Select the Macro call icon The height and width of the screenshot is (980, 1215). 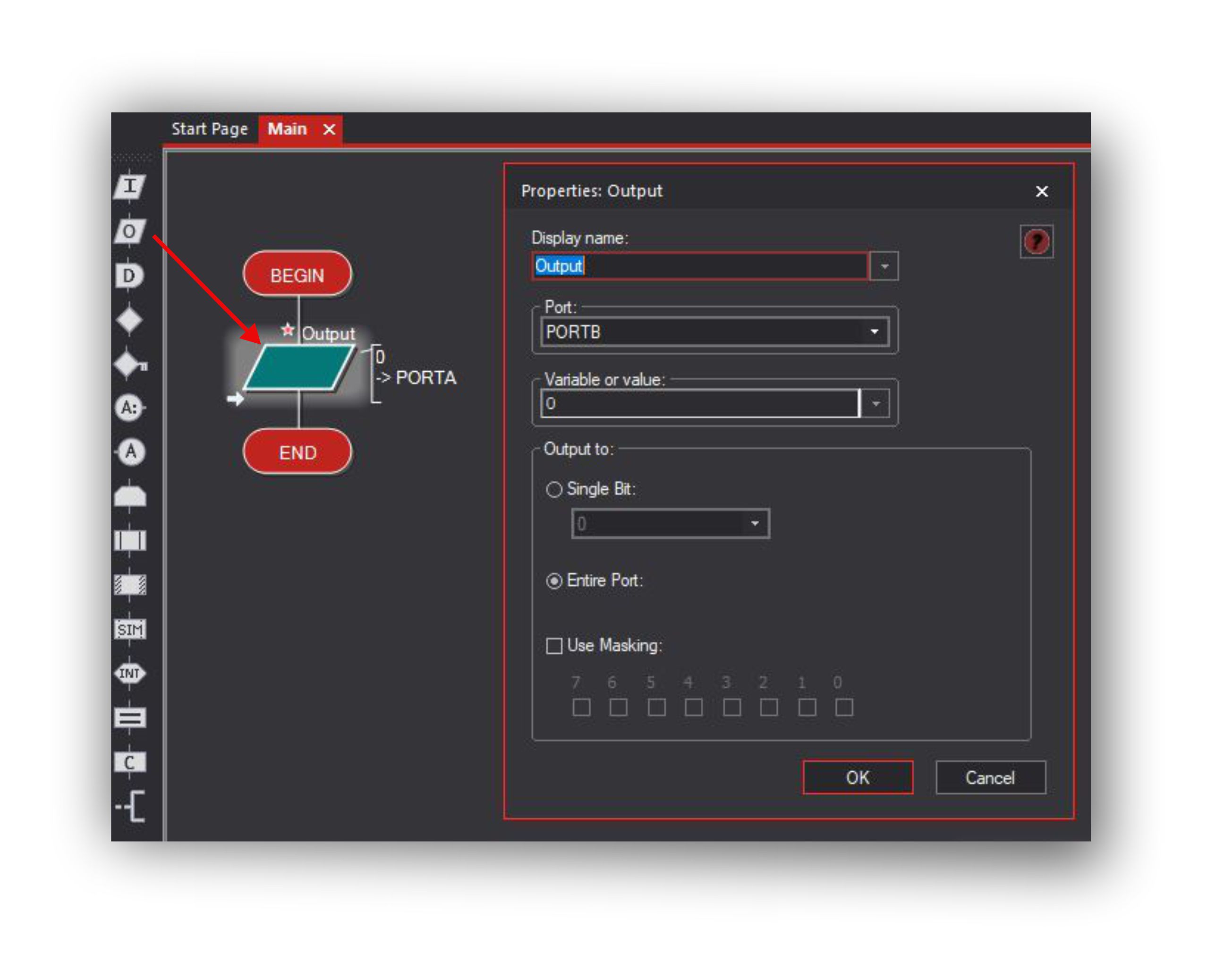pyautogui.click(x=130, y=541)
